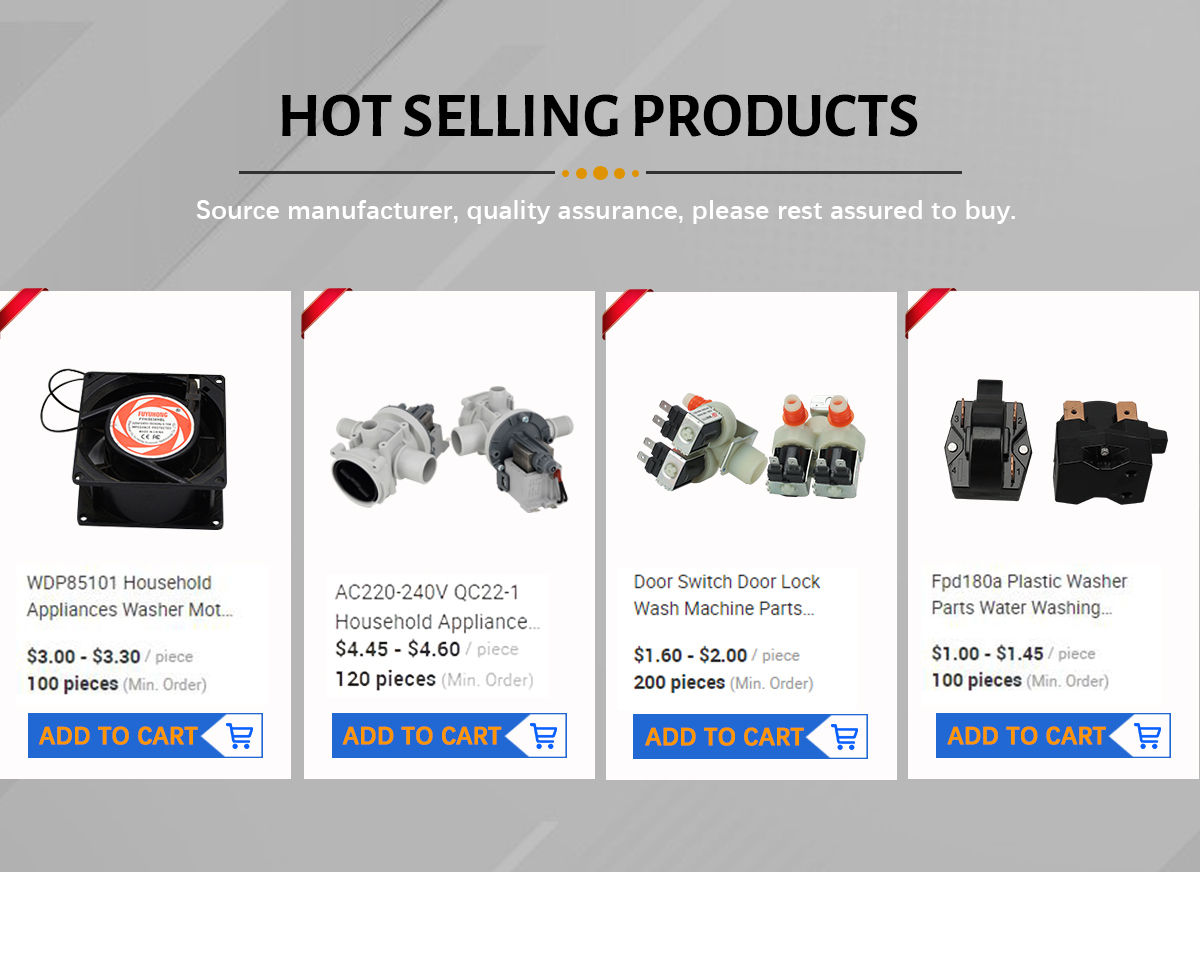Open Door Switch Door Lock title link
1200x963 pixels.
pyautogui.click(x=727, y=595)
